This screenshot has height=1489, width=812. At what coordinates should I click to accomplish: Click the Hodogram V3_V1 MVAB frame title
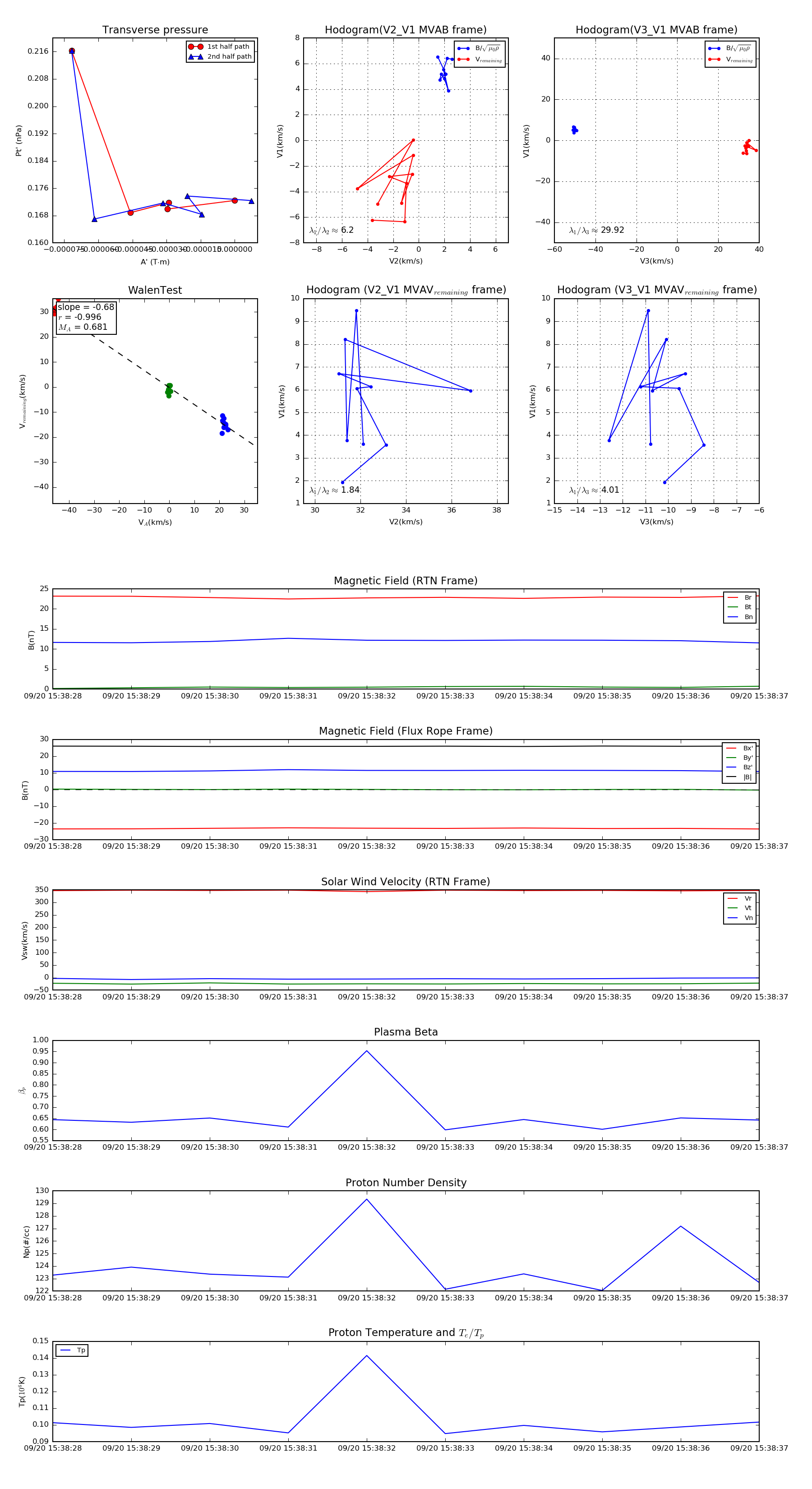656,30
